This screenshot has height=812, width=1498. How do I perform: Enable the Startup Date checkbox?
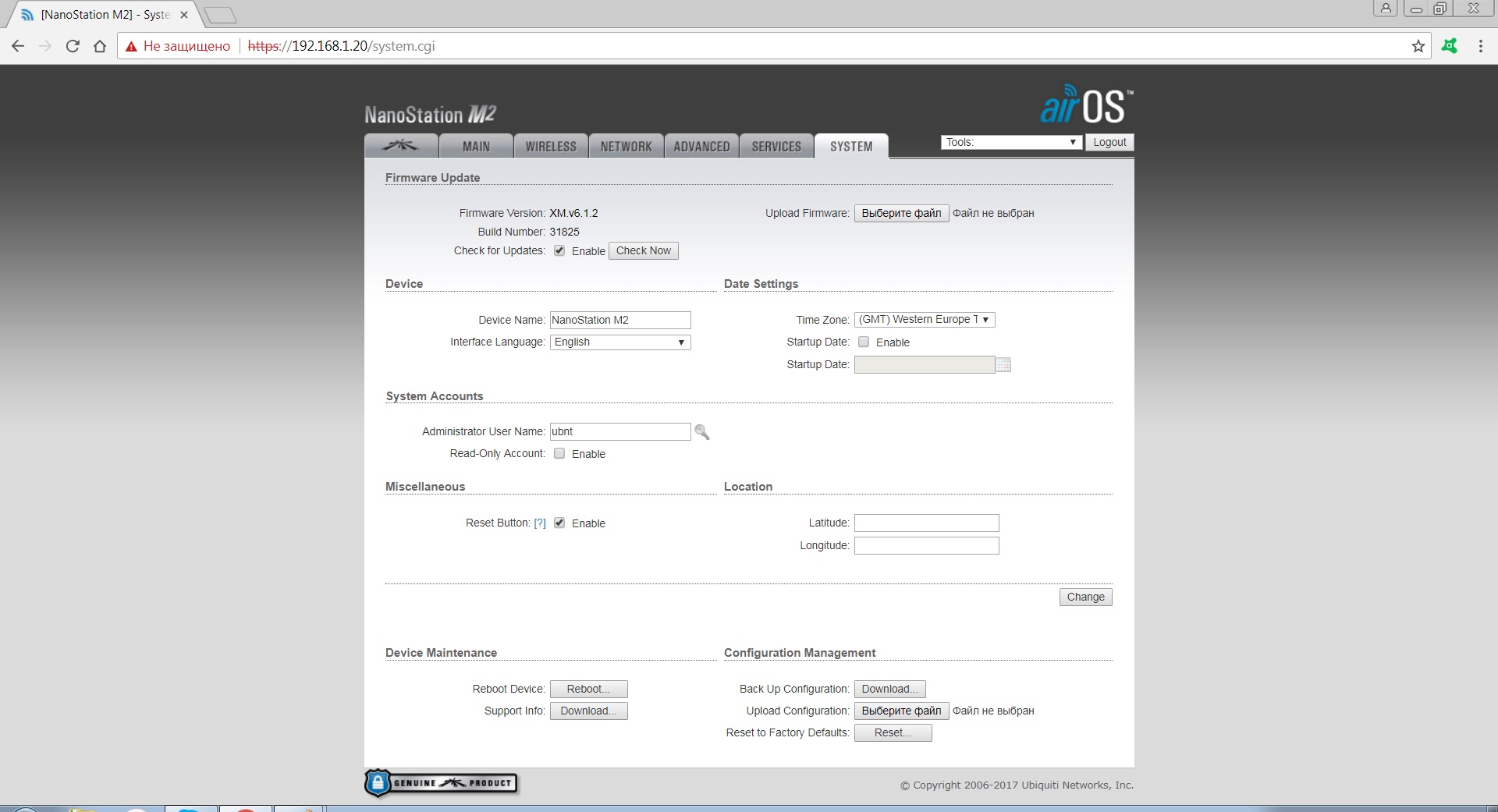point(864,342)
